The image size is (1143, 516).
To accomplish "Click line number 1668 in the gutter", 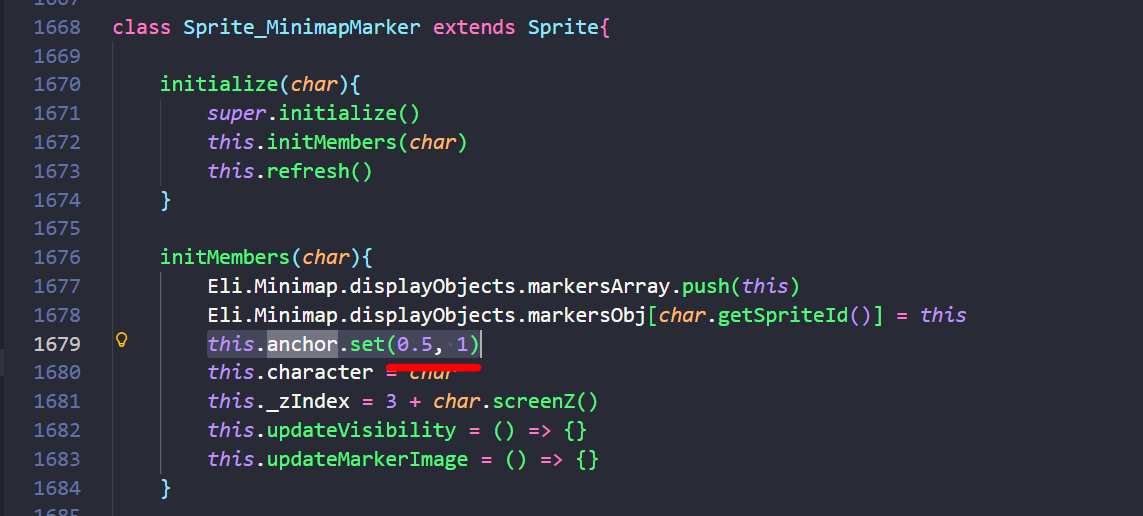I will (58, 28).
